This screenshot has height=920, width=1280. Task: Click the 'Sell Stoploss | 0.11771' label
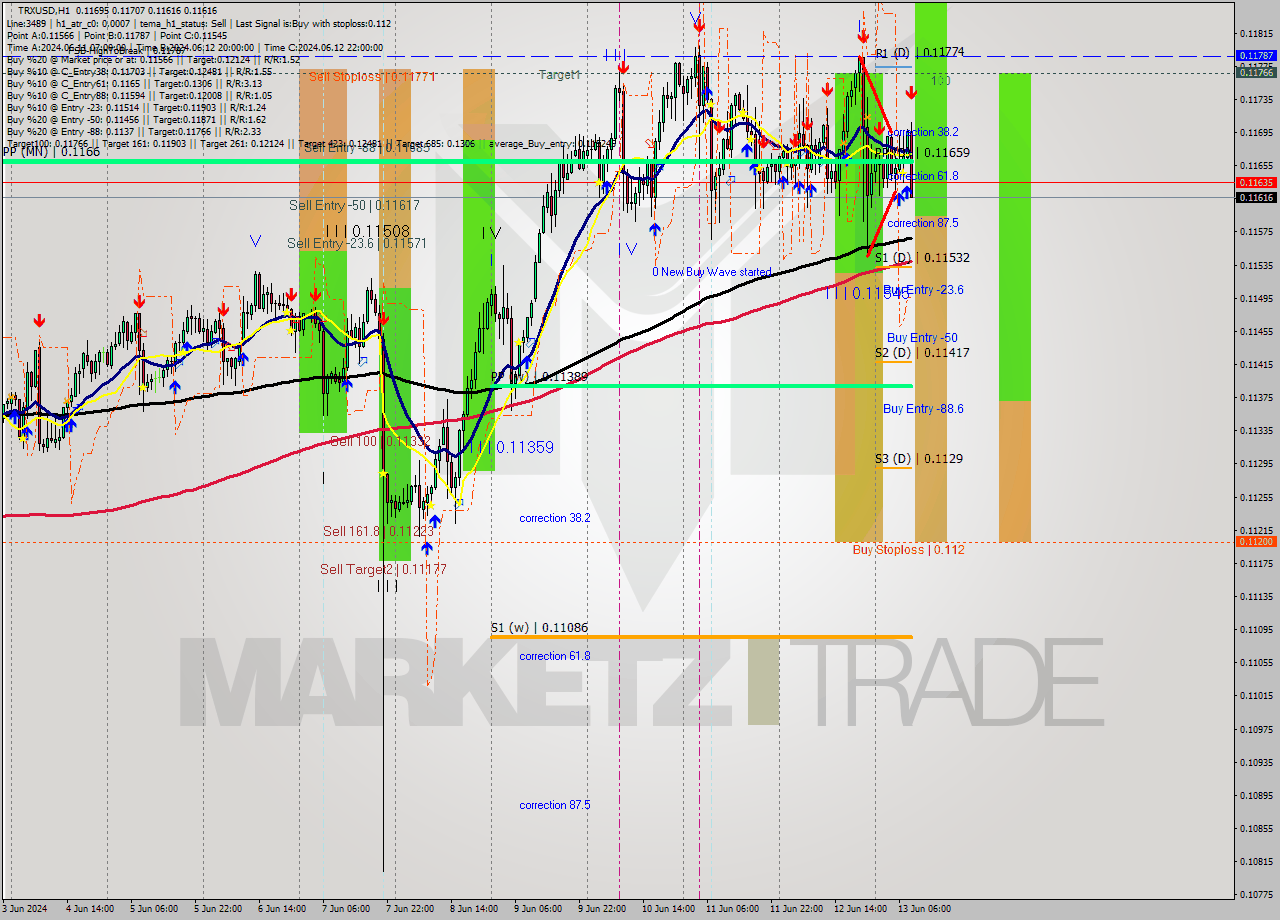[x=371, y=76]
